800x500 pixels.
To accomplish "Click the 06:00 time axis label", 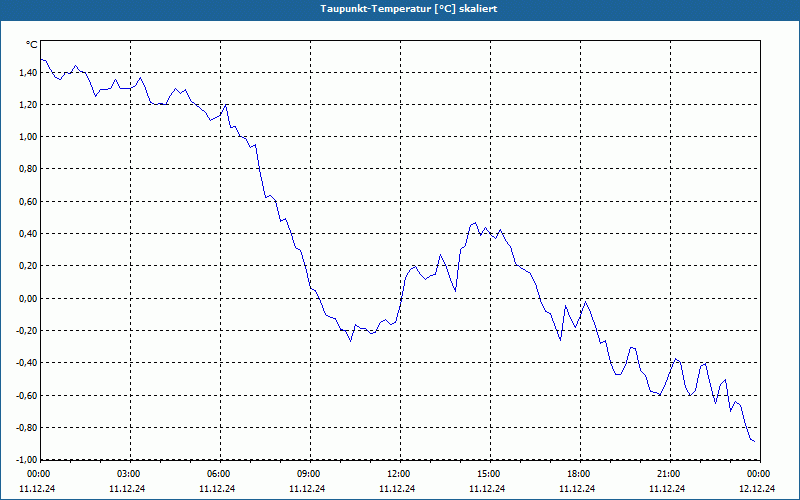I will (217, 474).
